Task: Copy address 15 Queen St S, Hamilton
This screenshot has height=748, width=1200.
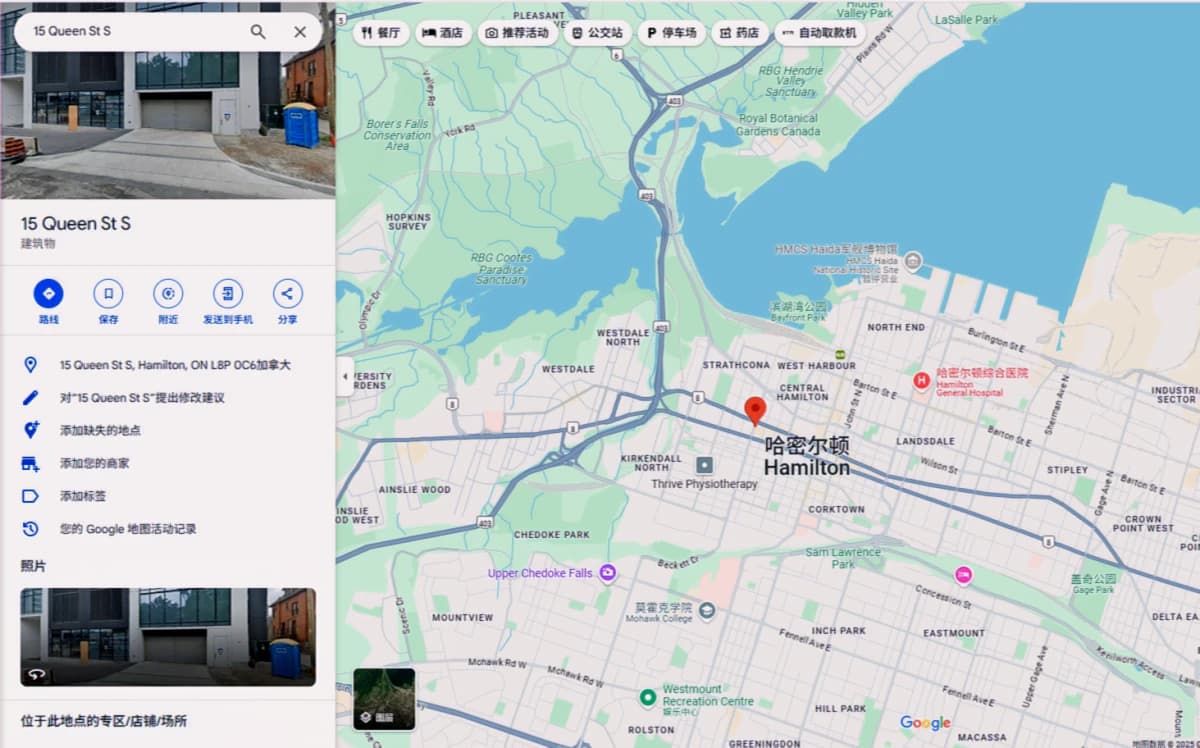Action: pyautogui.click(x=175, y=365)
